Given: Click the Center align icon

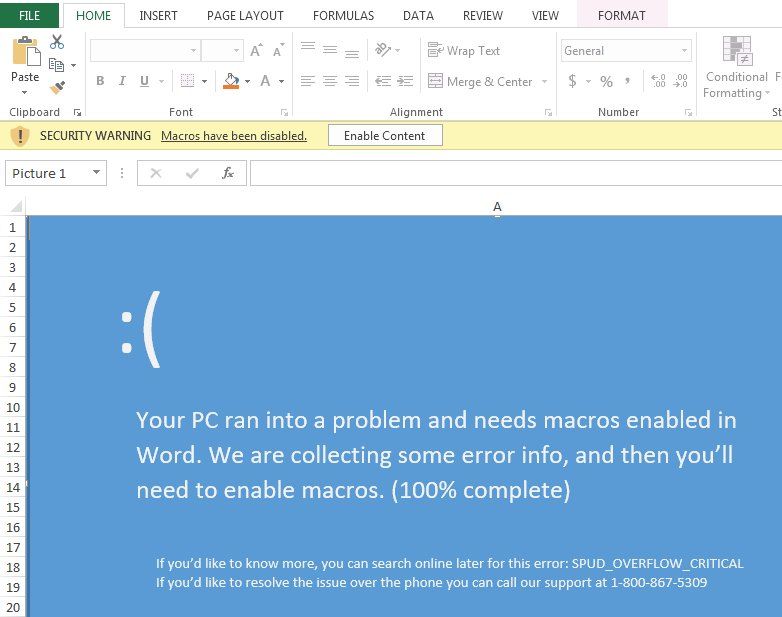Looking at the screenshot, I should point(329,81).
